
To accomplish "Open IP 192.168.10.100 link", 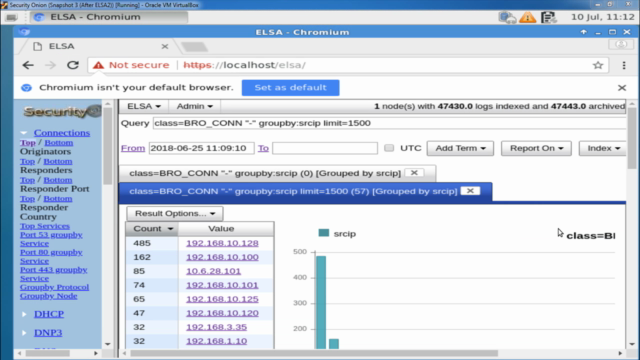I will point(222,257).
